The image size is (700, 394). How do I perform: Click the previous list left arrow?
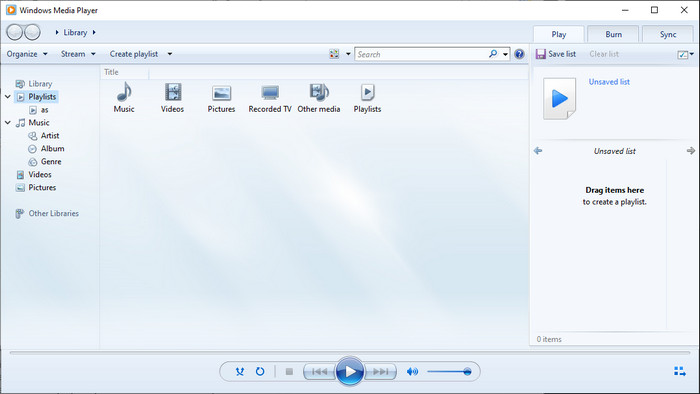click(538, 151)
